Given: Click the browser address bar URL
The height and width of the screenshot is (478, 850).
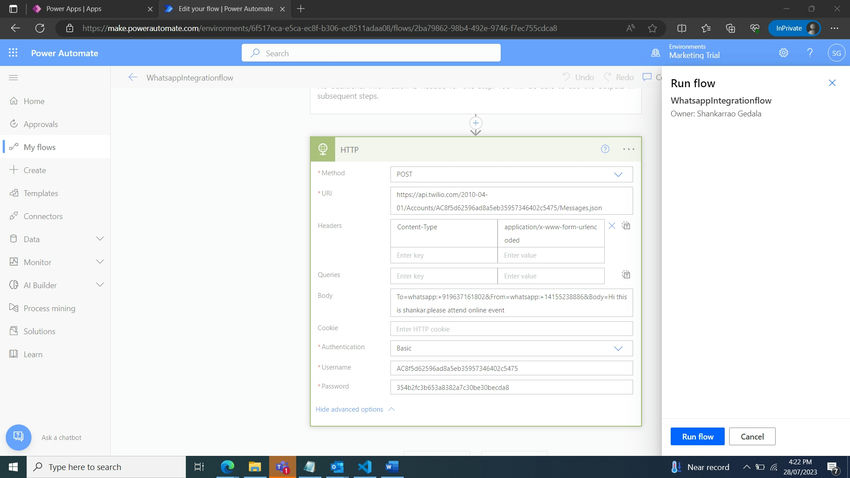Looking at the screenshot, I should click(x=319, y=28).
